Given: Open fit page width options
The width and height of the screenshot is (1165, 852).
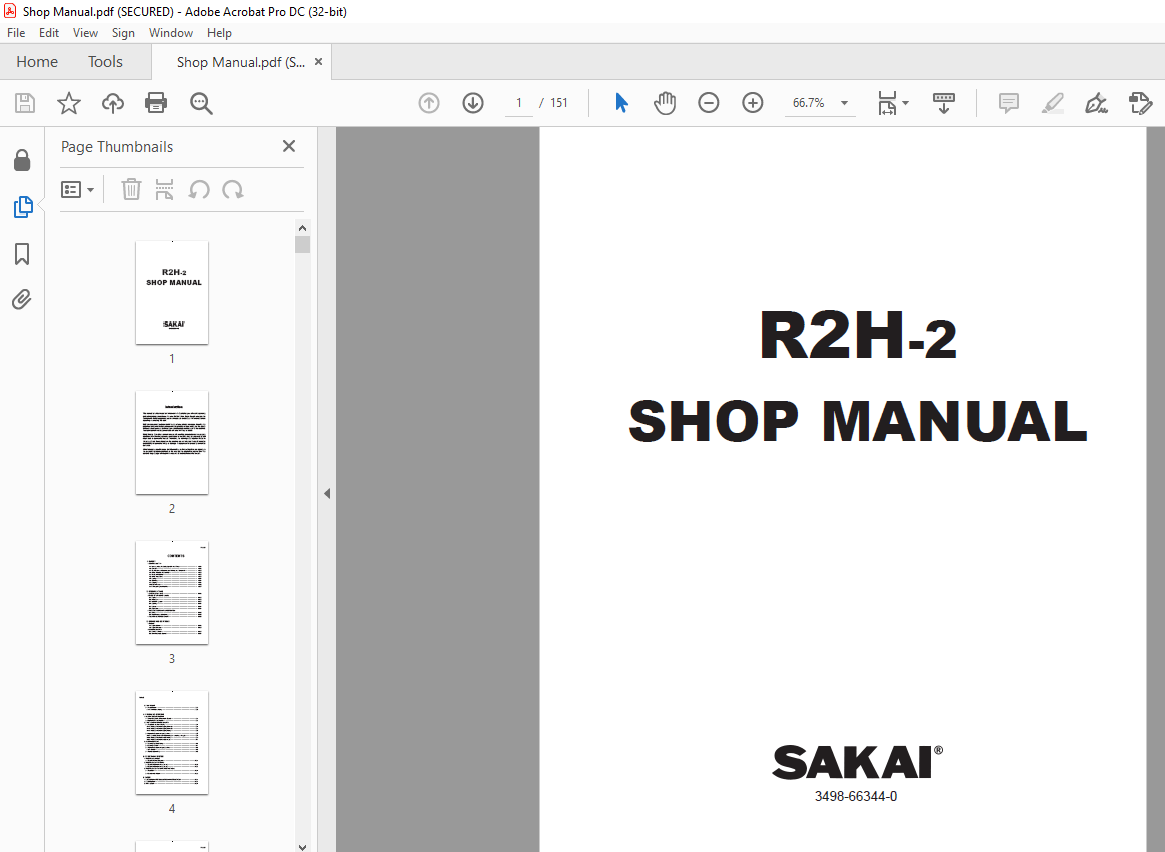Looking at the screenshot, I should (x=892, y=103).
